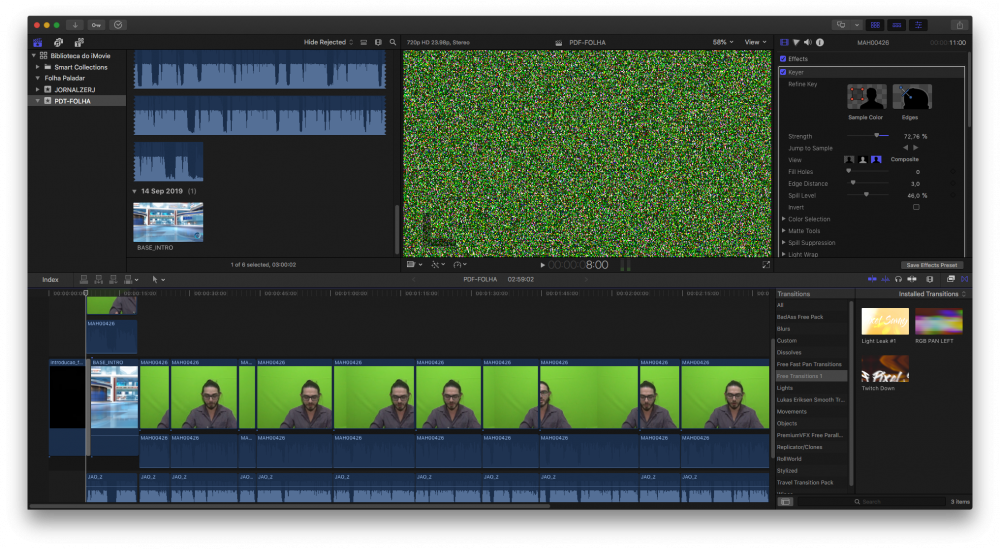Toggle timeline snapping icon
The image size is (1000, 549).
click(912, 279)
